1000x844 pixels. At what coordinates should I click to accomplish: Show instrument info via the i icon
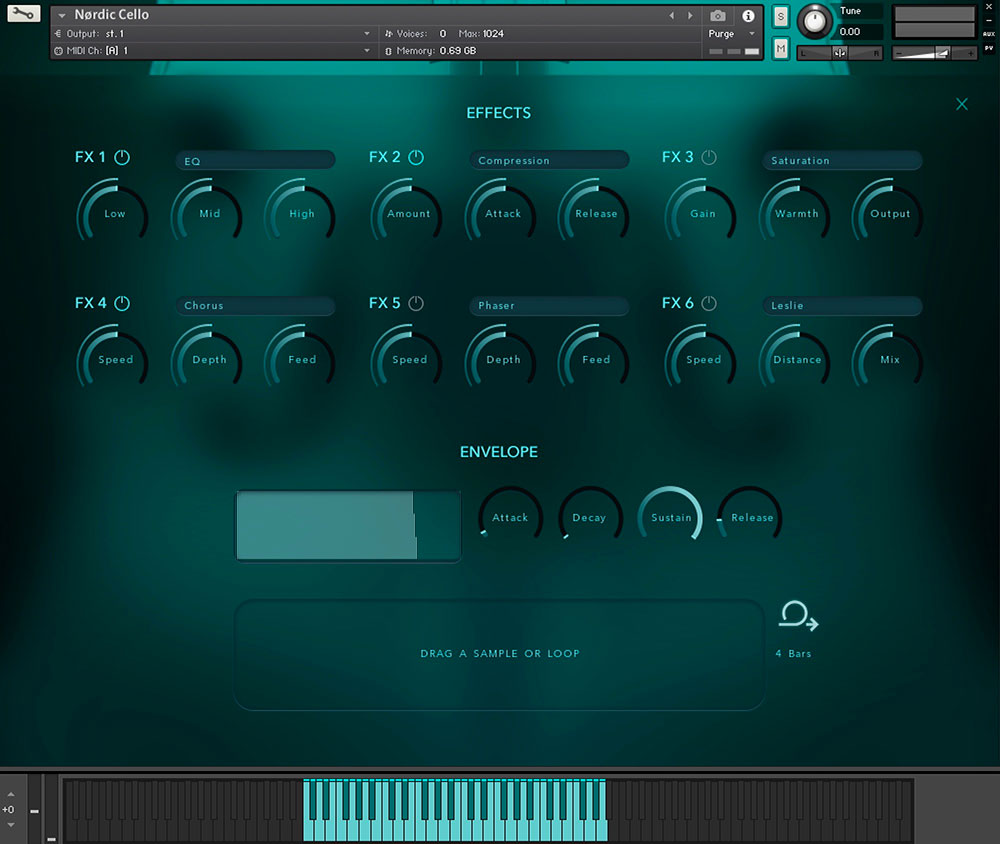748,16
